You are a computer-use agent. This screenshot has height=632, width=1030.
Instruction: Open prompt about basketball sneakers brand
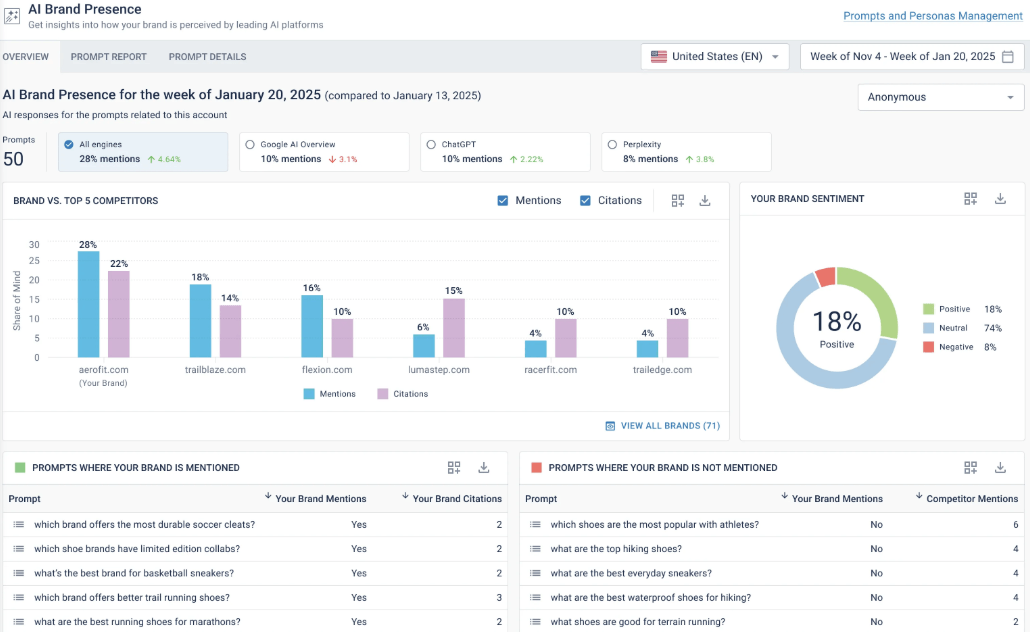[x=134, y=573]
